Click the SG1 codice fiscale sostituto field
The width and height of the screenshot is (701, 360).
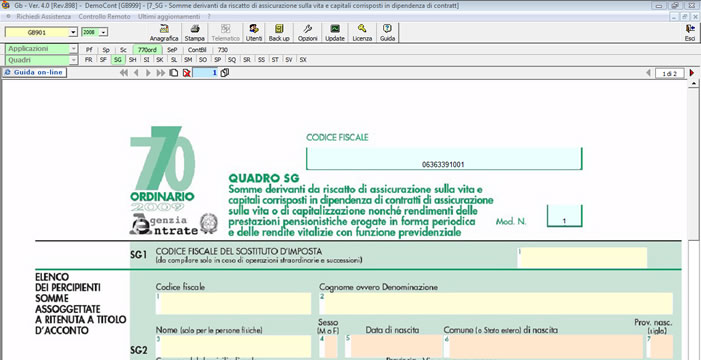pos(582,258)
